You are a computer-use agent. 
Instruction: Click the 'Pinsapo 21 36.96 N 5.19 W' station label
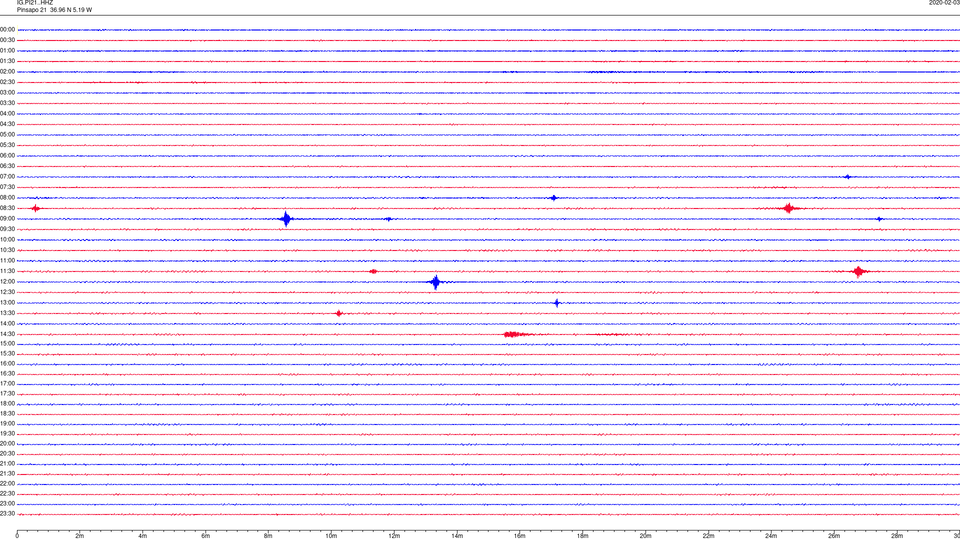tap(54, 10)
